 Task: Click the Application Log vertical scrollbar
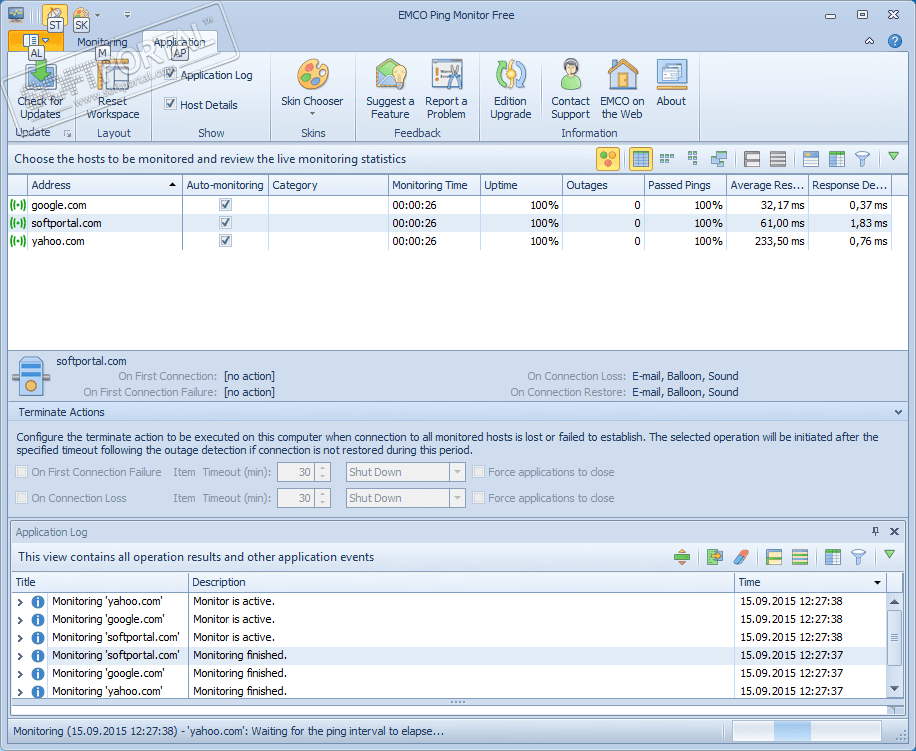tap(895, 640)
